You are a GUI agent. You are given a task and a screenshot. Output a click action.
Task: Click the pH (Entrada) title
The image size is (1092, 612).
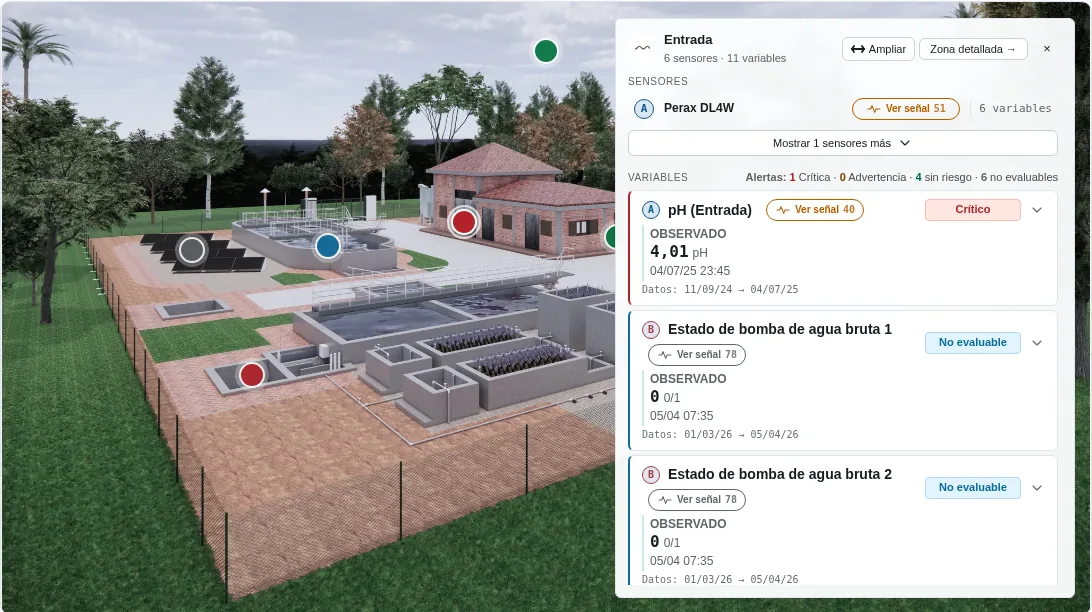tap(710, 210)
